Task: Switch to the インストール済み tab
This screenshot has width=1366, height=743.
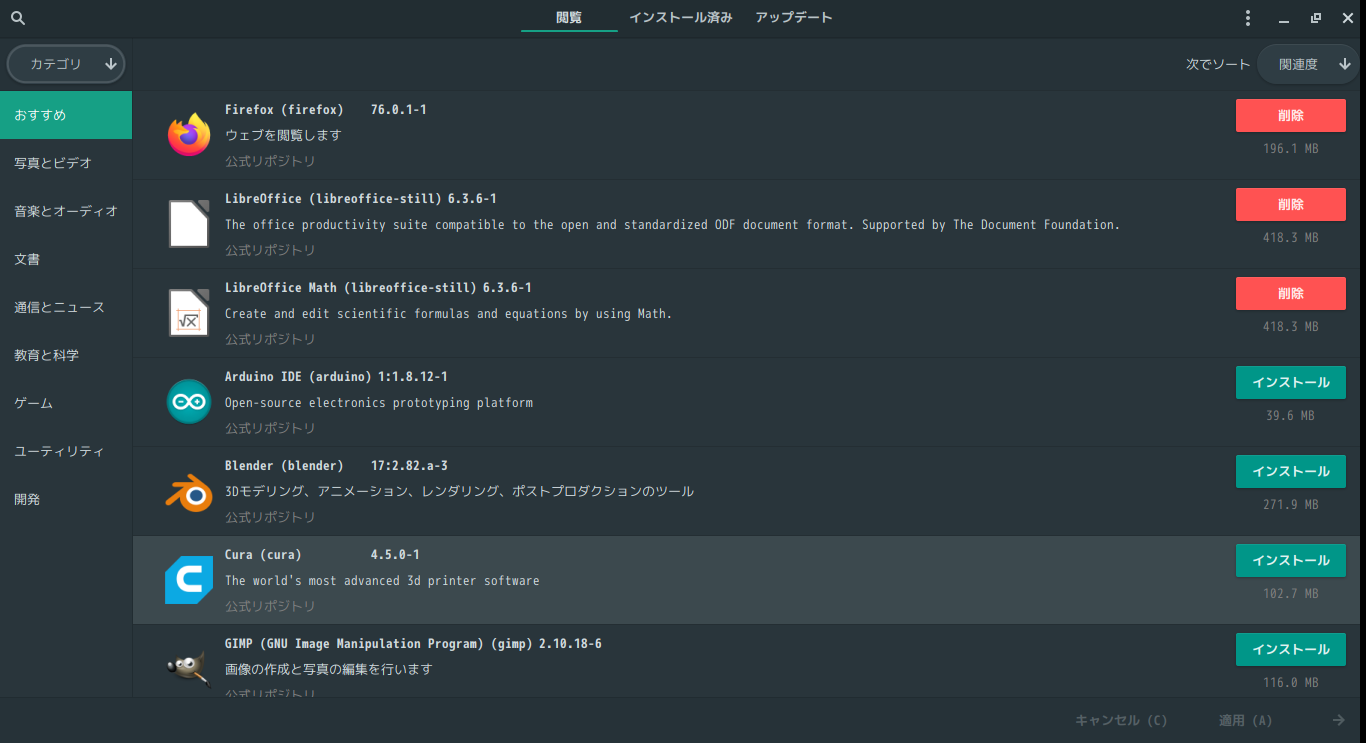Action: point(680,18)
